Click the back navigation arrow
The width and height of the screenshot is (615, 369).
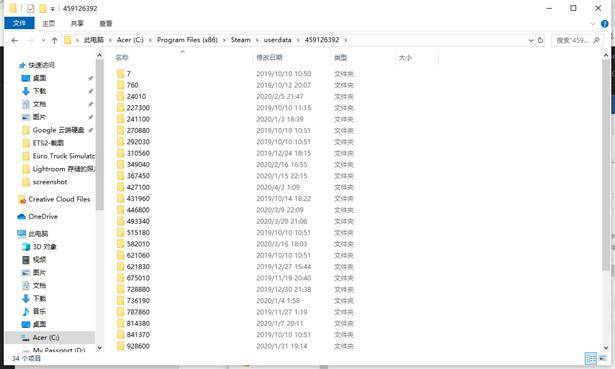click(x=15, y=40)
